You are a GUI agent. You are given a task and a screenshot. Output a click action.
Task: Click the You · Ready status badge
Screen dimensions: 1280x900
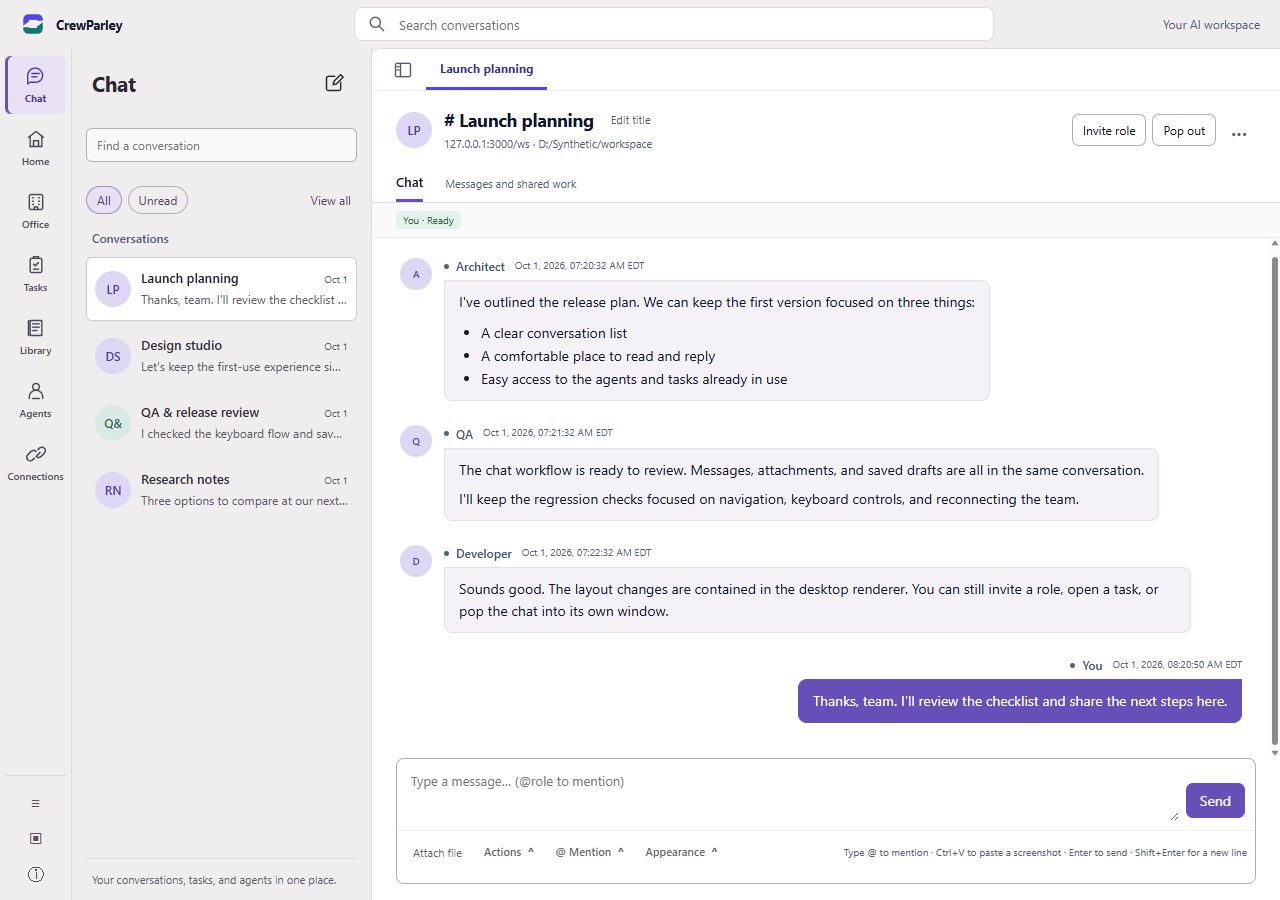click(428, 220)
